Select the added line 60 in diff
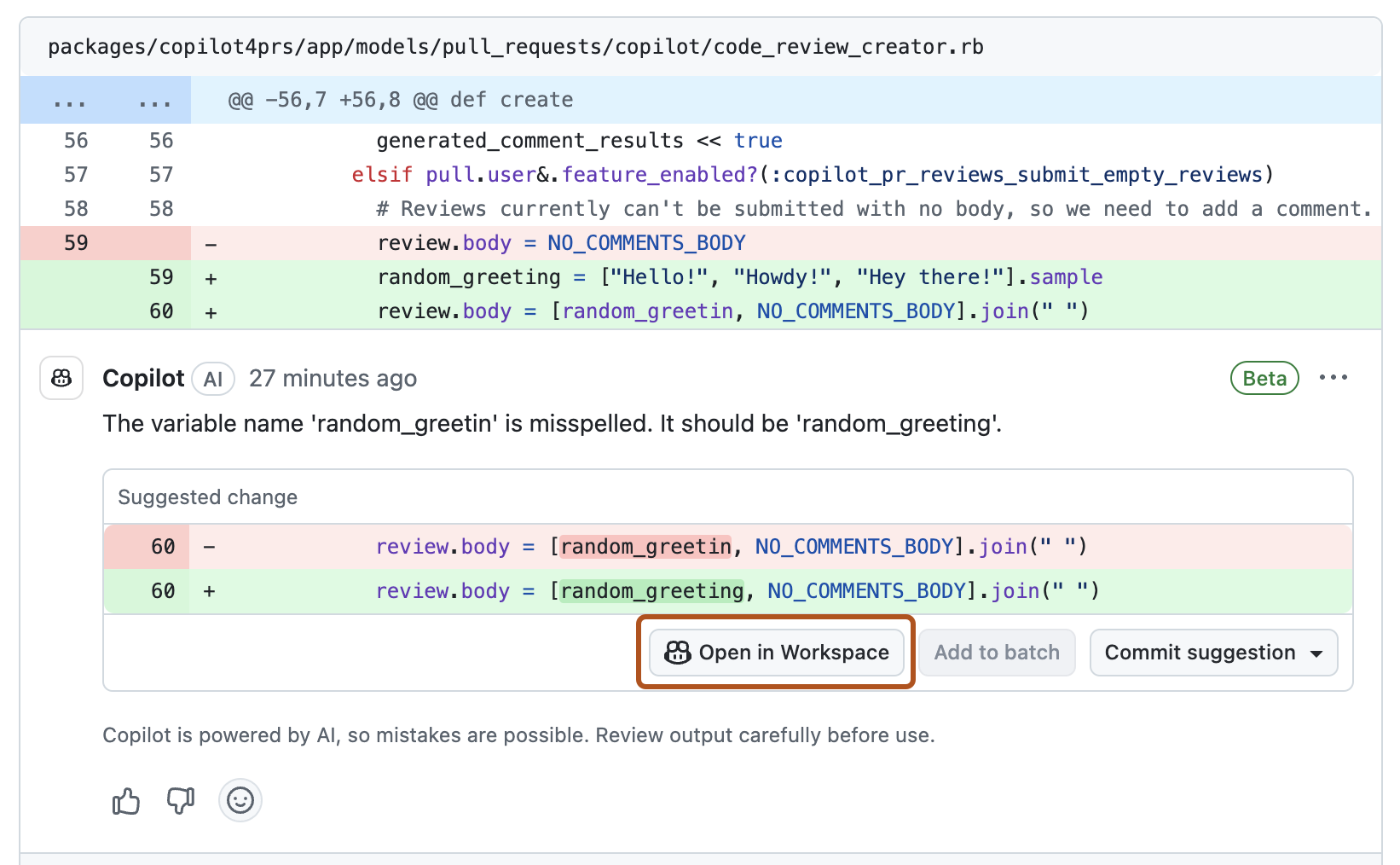Screen dimensions: 1400x865 [701, 311]
